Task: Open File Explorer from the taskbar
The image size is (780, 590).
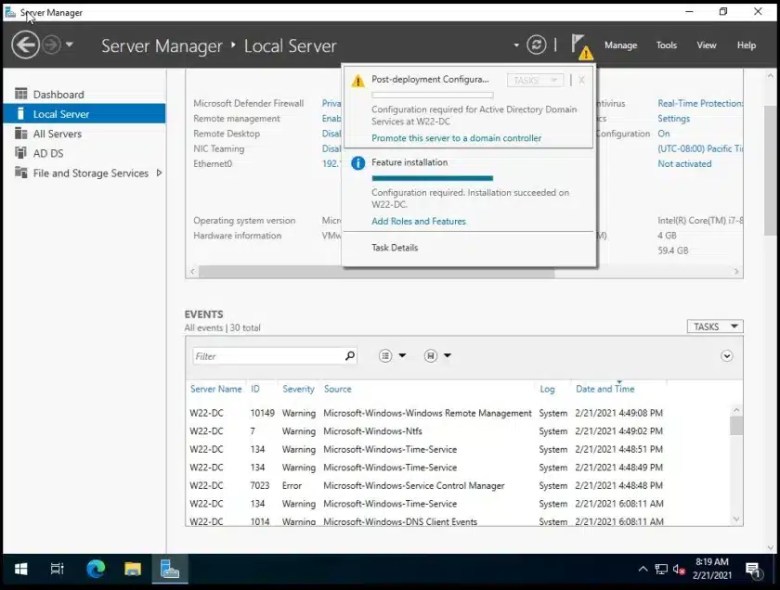Action: (x=132, y=569)
